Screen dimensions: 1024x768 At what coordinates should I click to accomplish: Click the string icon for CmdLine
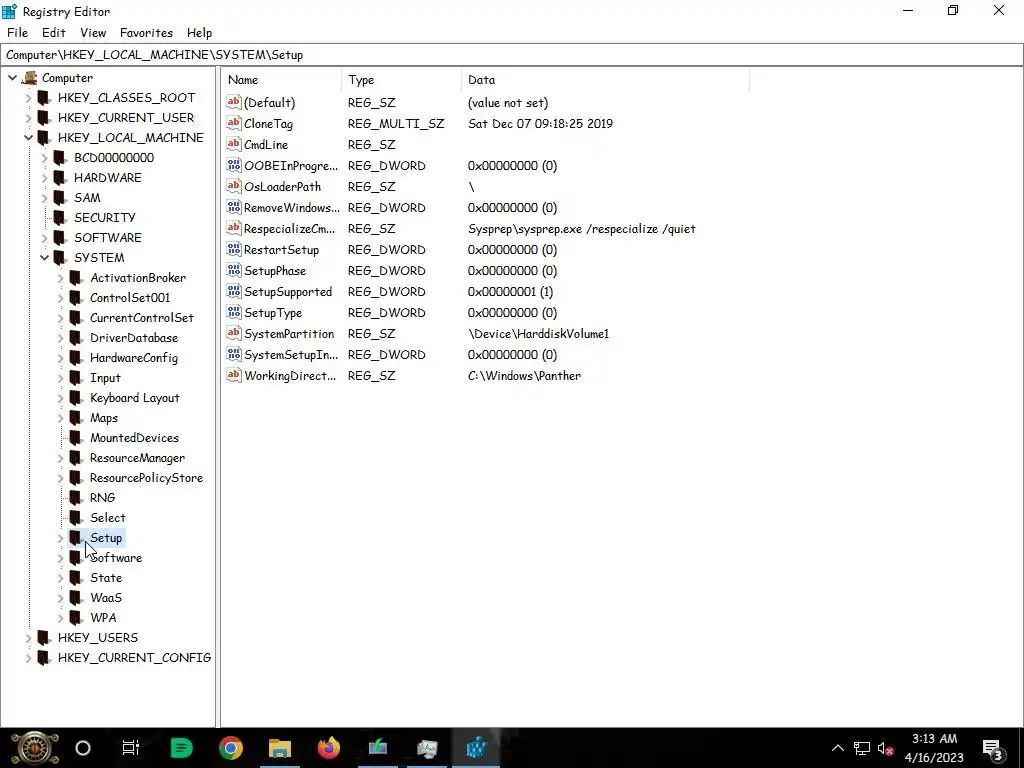(234, 144)
